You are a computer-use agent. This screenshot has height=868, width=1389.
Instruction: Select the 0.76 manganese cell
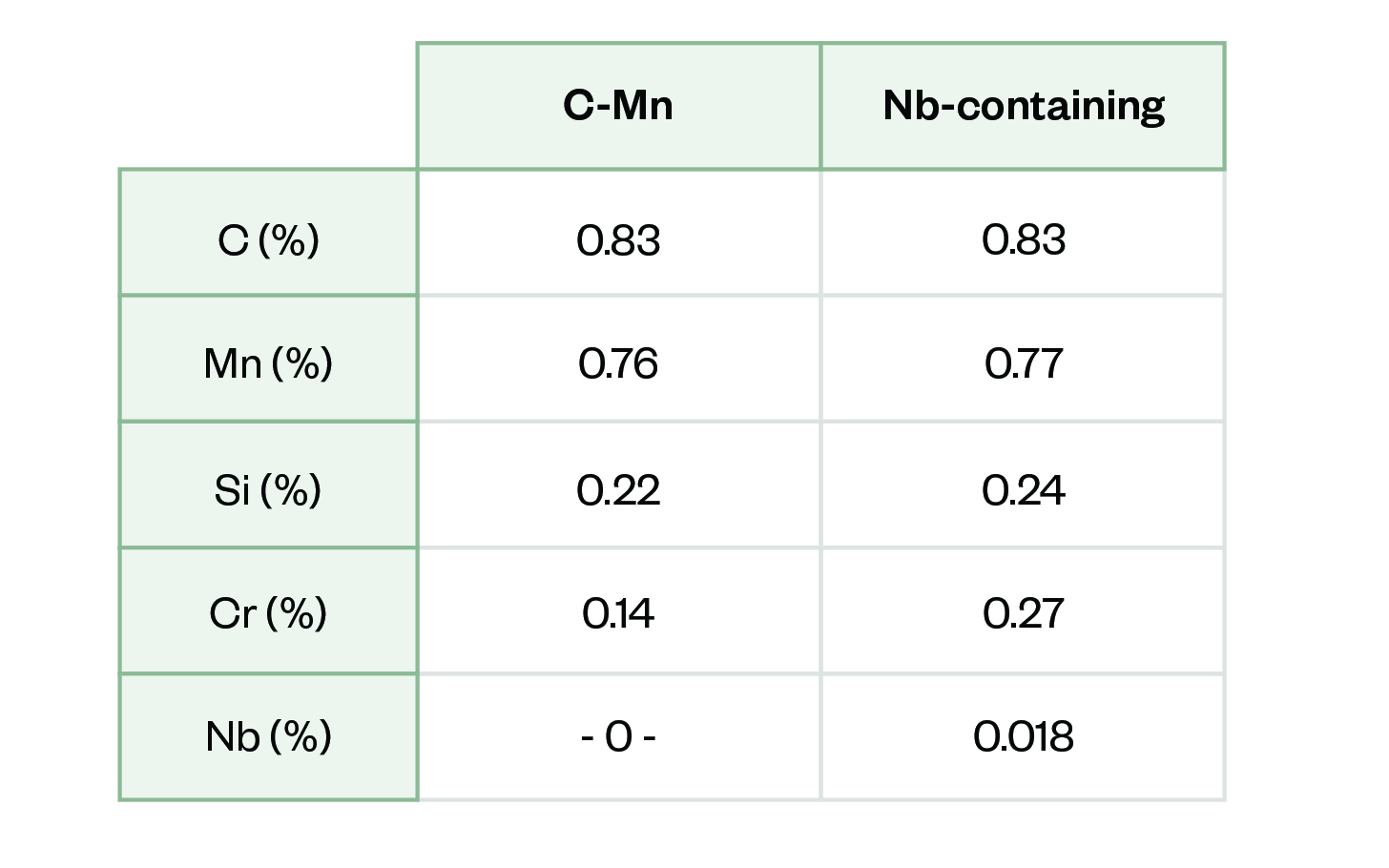618,363
